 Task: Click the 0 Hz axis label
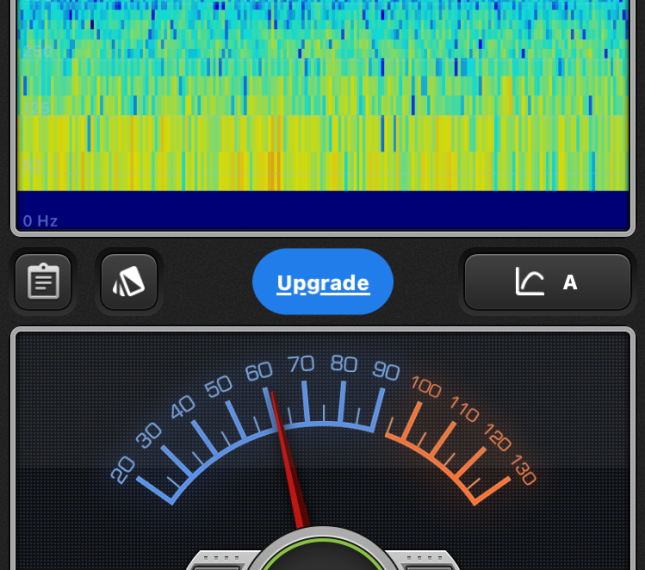pos(41,220)
